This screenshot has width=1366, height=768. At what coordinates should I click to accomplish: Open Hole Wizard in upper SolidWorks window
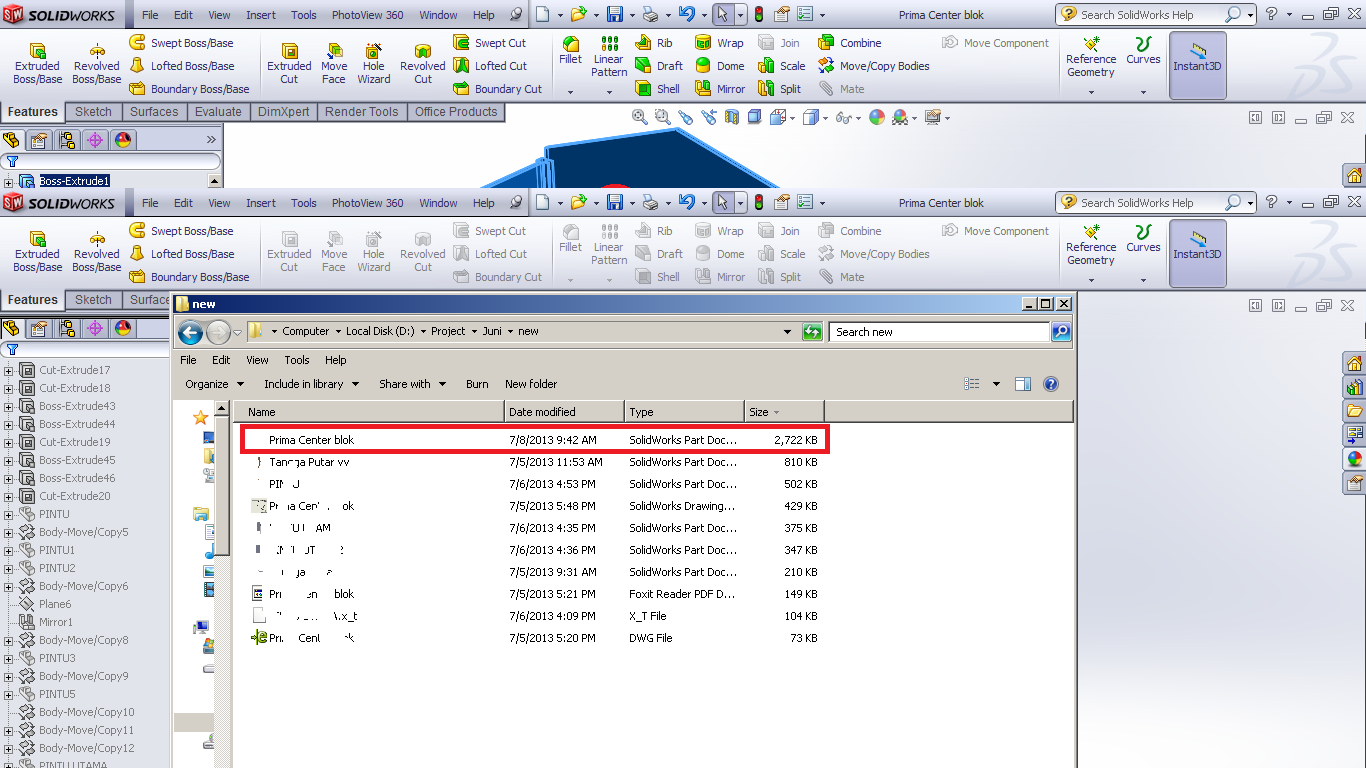point(374,64)
